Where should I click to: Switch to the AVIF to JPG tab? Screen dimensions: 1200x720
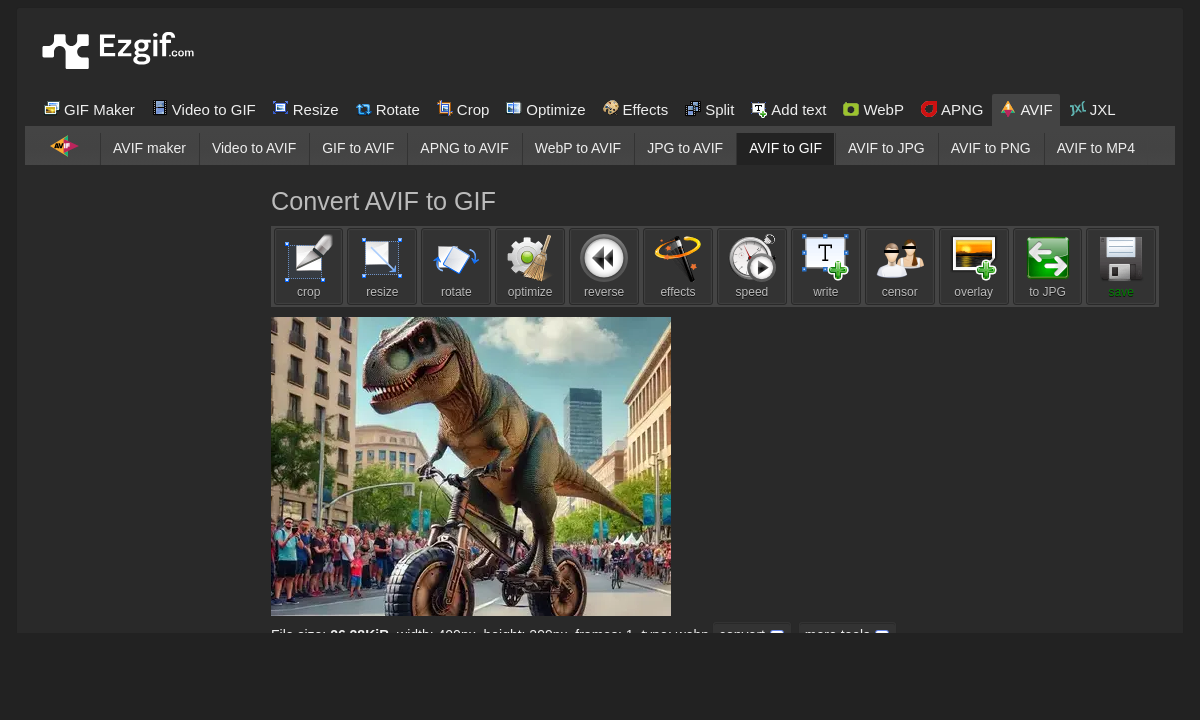point(886,148)
